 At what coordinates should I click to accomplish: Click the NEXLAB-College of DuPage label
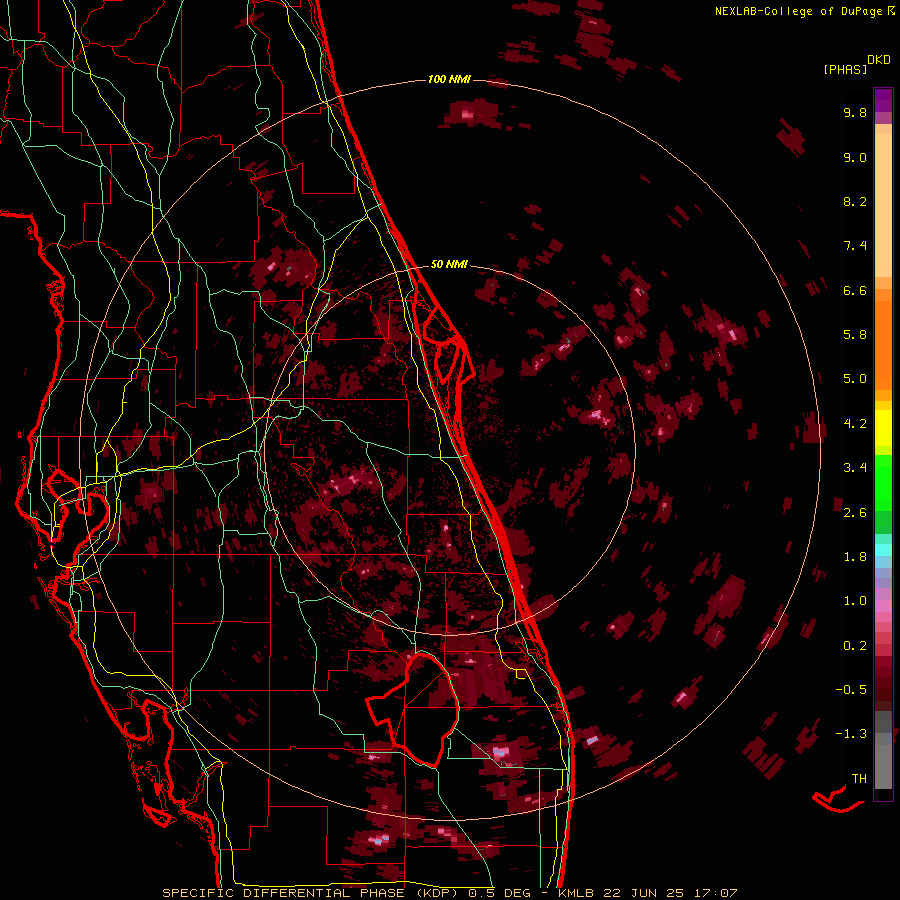(x=799, y=11)
